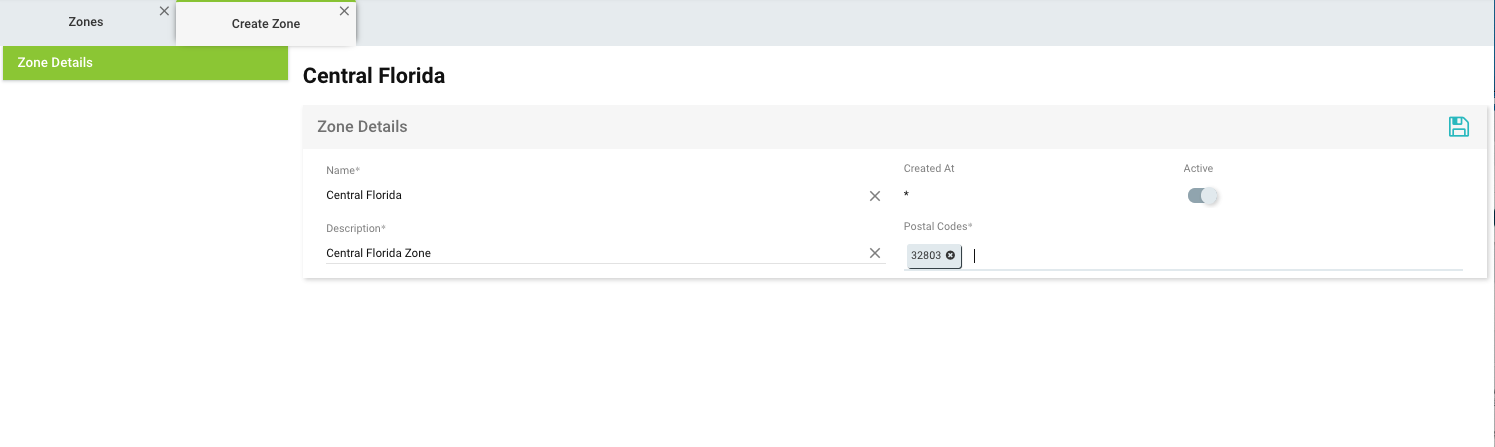Select the 32803 postal code chip
The height and width of the screenshot is (447, 1495).
click(925, 256)
